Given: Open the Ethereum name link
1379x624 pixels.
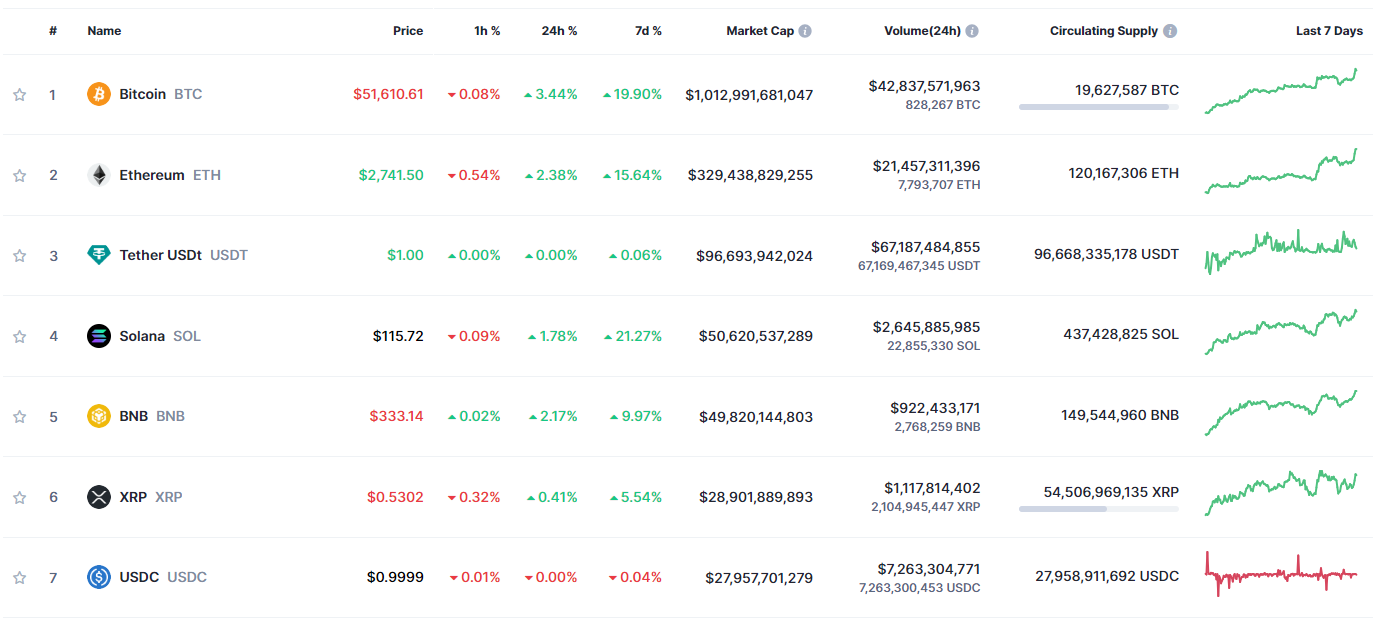Looking at the screenshot, I should [152, 175].
